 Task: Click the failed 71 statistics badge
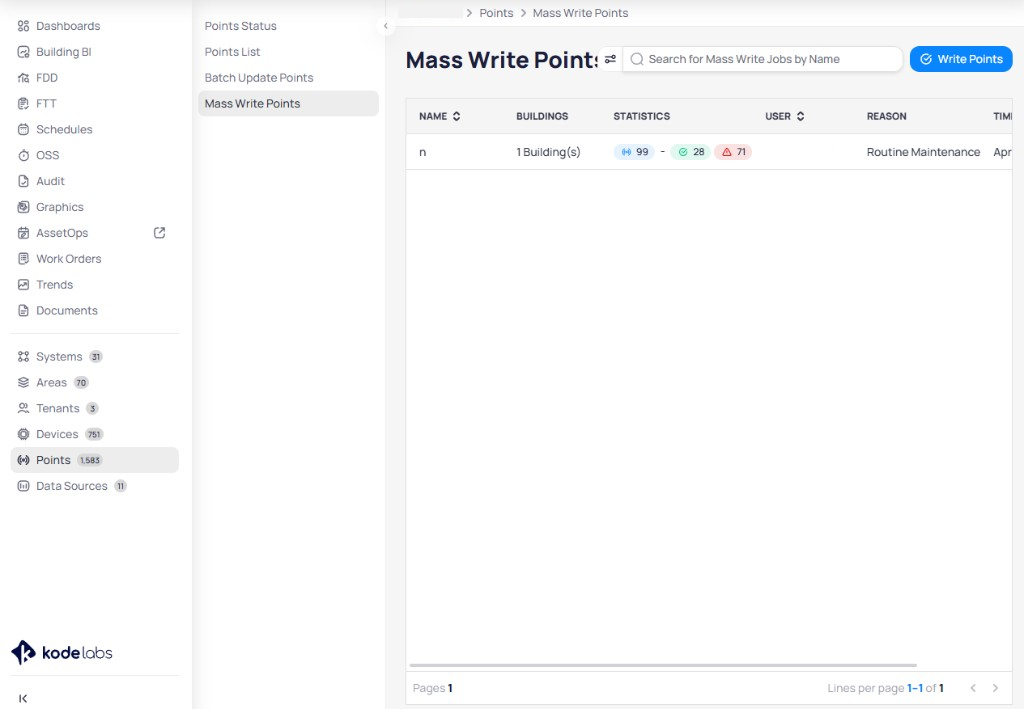733,152
